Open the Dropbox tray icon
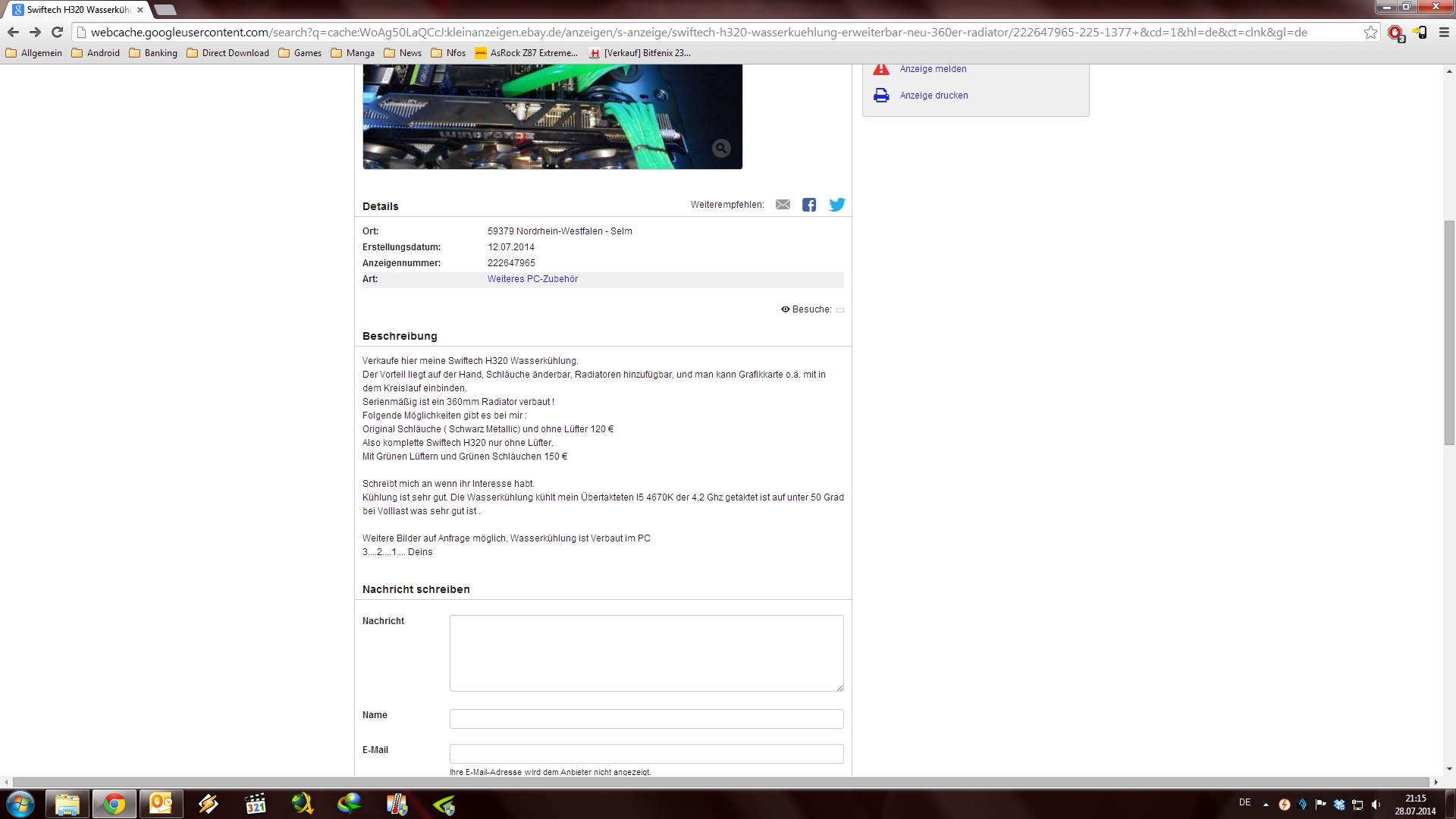The height and width of the screenshot is (819, 1456). pyautogui.click(x=1339, y=805)
